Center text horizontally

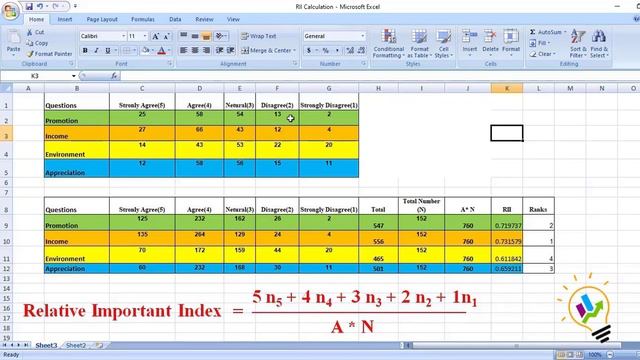[195, 50]
